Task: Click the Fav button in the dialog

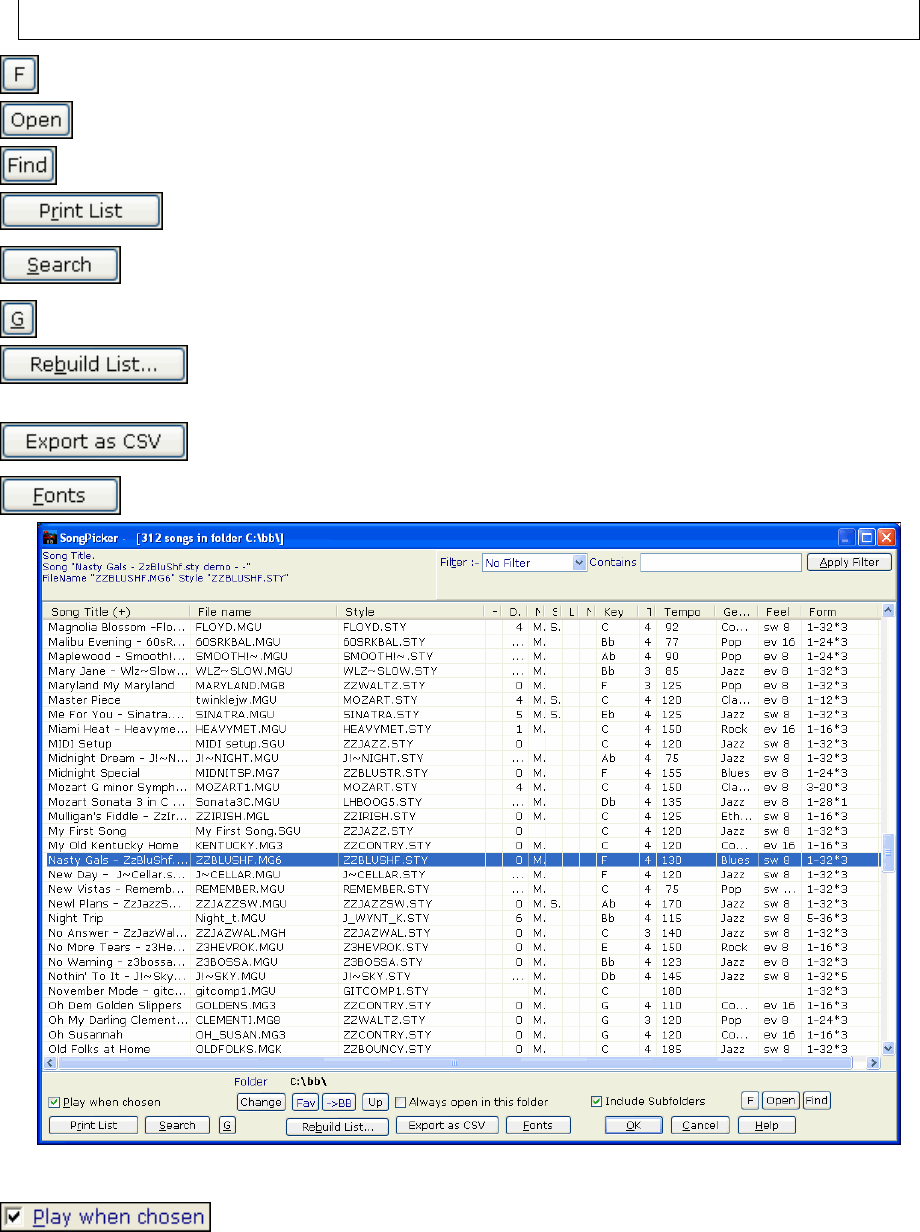Action: [305, 1102]
